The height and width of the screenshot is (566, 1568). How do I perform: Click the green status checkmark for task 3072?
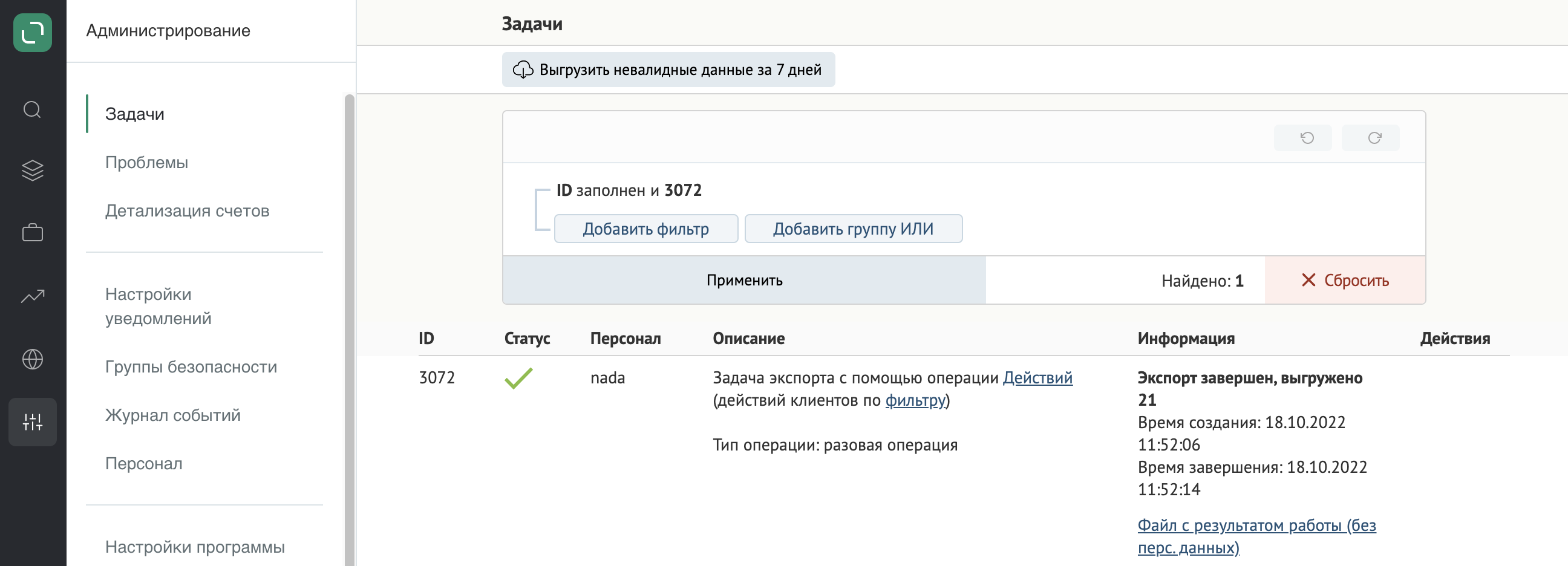click(x=518, y=378)
